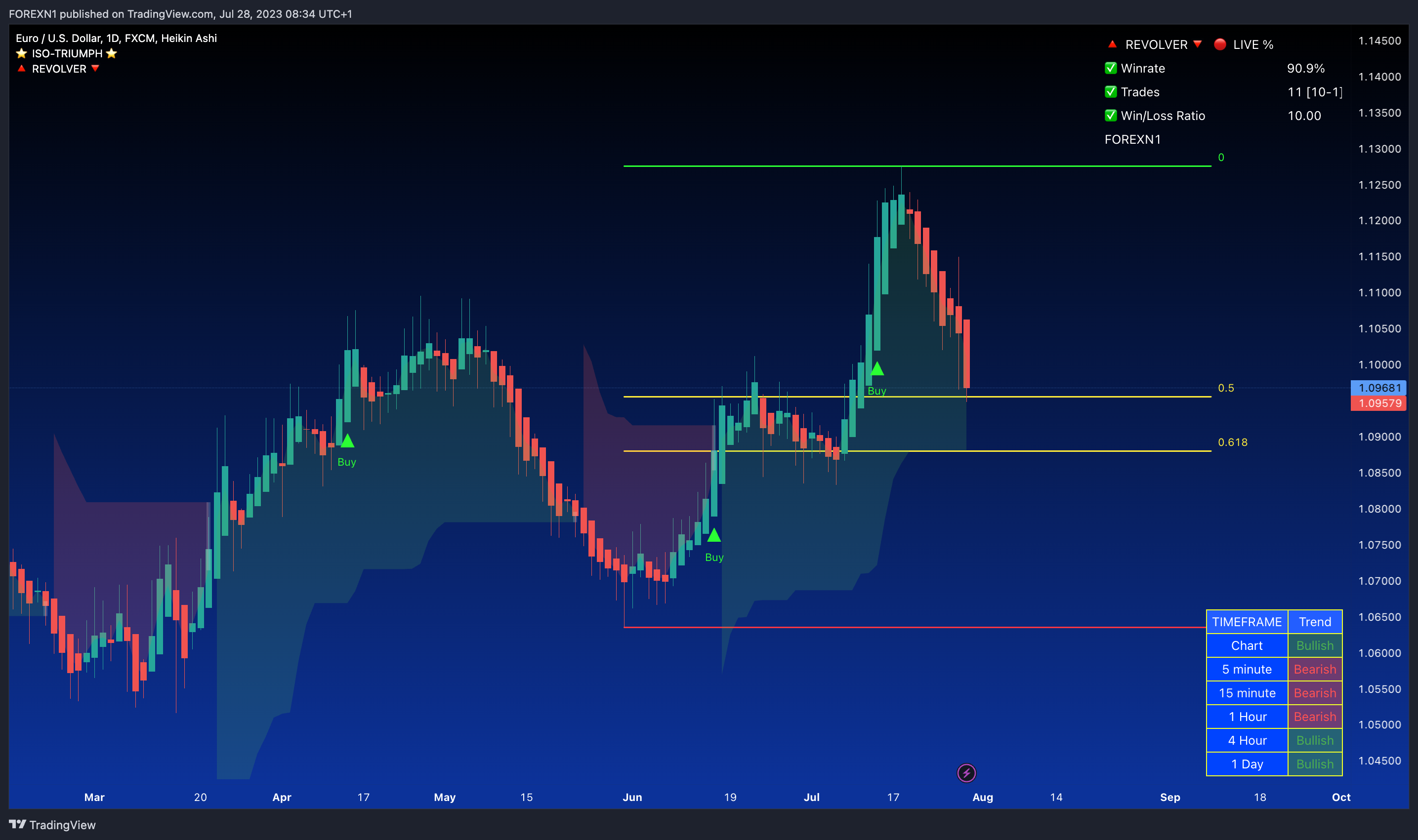Click up triangle in REVOLVER stats header
The height and width of the screenshot is (840, 1418).
1112,44
